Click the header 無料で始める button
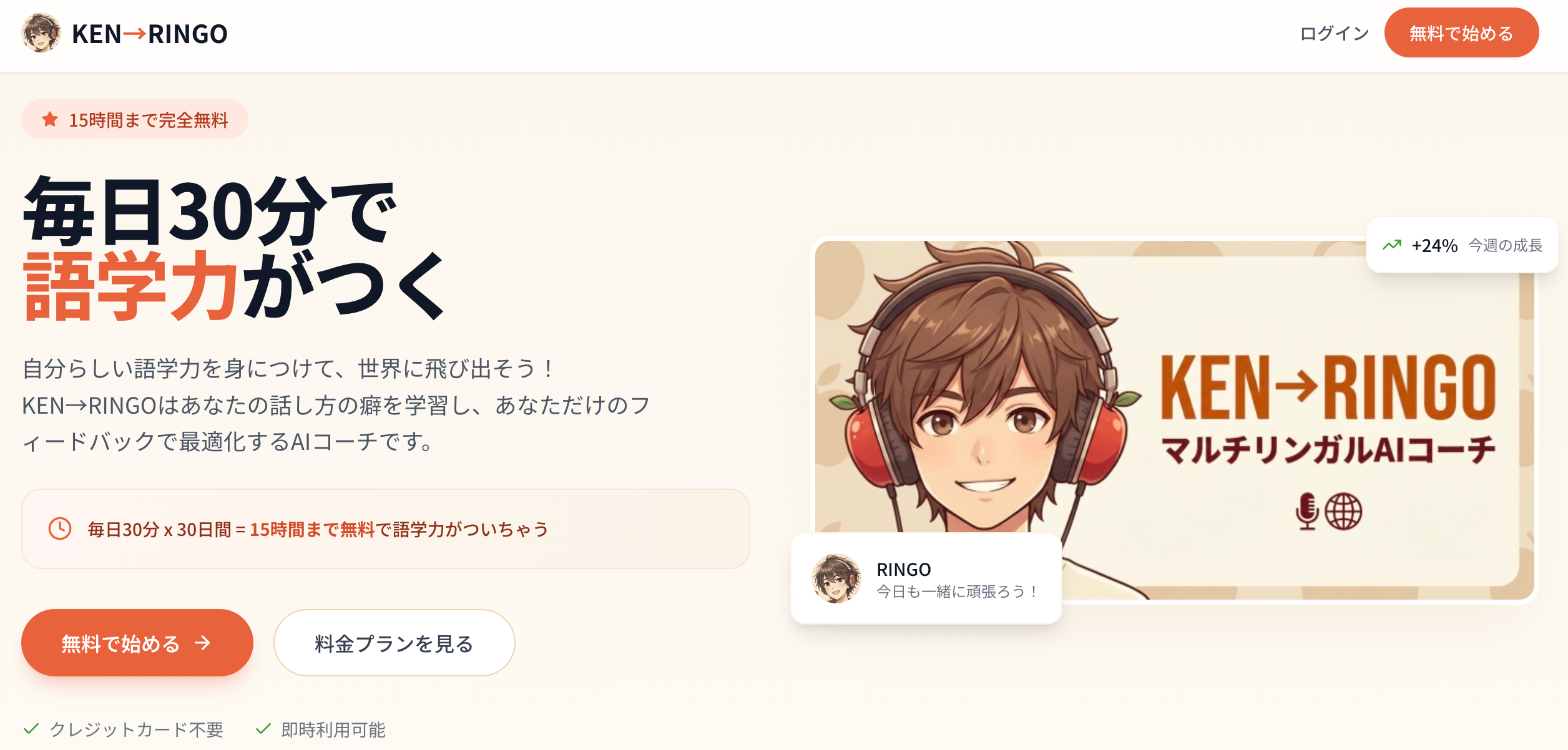 tap(1461, 33)
